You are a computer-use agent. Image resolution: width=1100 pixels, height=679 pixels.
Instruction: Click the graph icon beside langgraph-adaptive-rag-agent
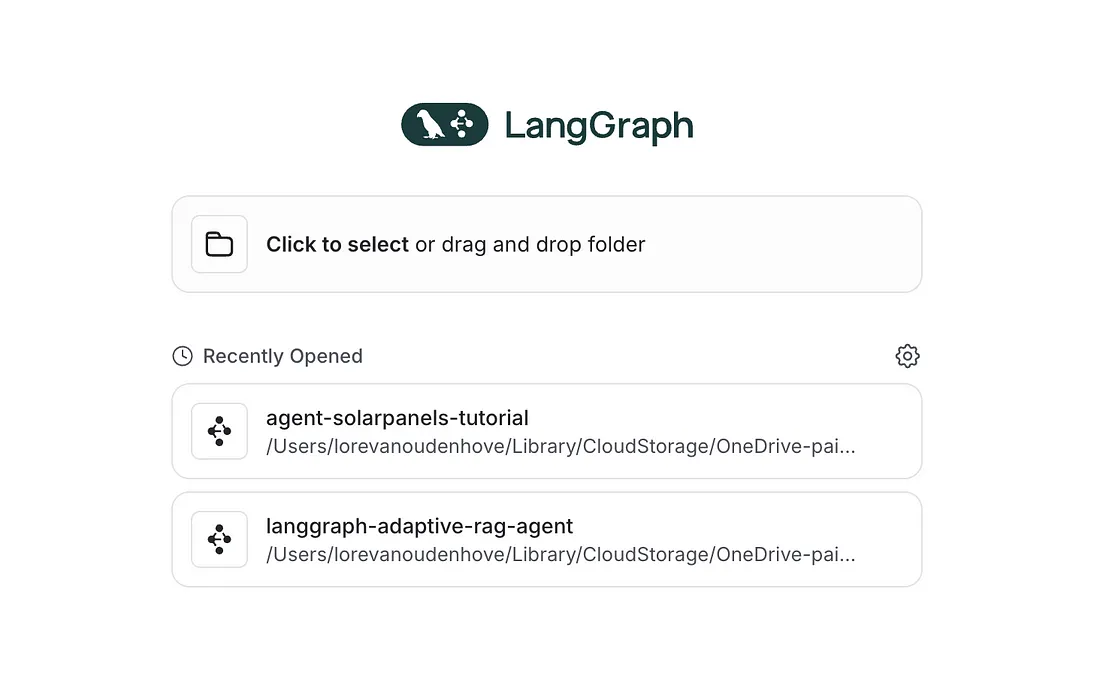click(219, 539)
